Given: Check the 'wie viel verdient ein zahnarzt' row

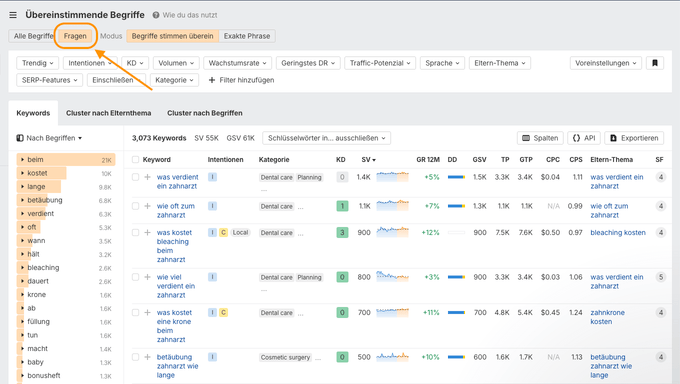Looking at the screenshot, I should click(135, 277).
